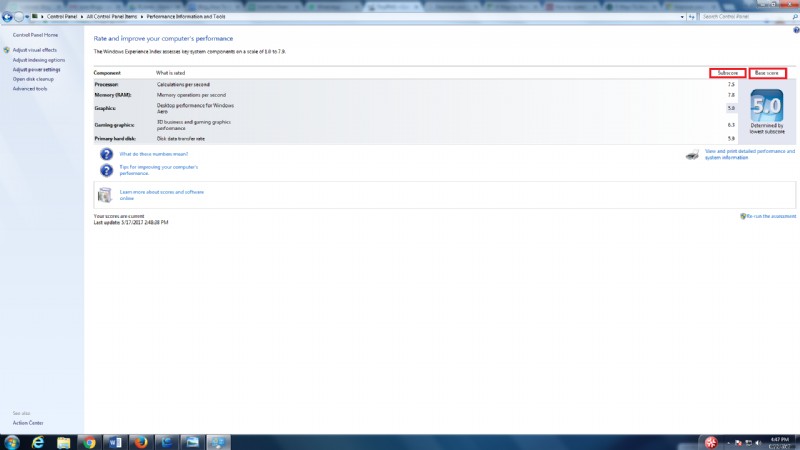Screen dimensions: 800x450
Task: Click software box icon beside Learn more
Action: 105,195
